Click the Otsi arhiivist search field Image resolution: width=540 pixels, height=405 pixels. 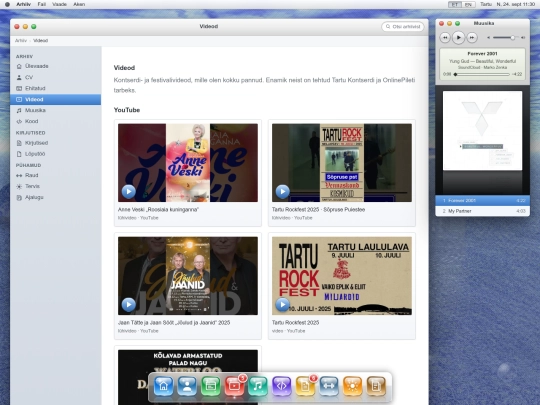[403, 27]
